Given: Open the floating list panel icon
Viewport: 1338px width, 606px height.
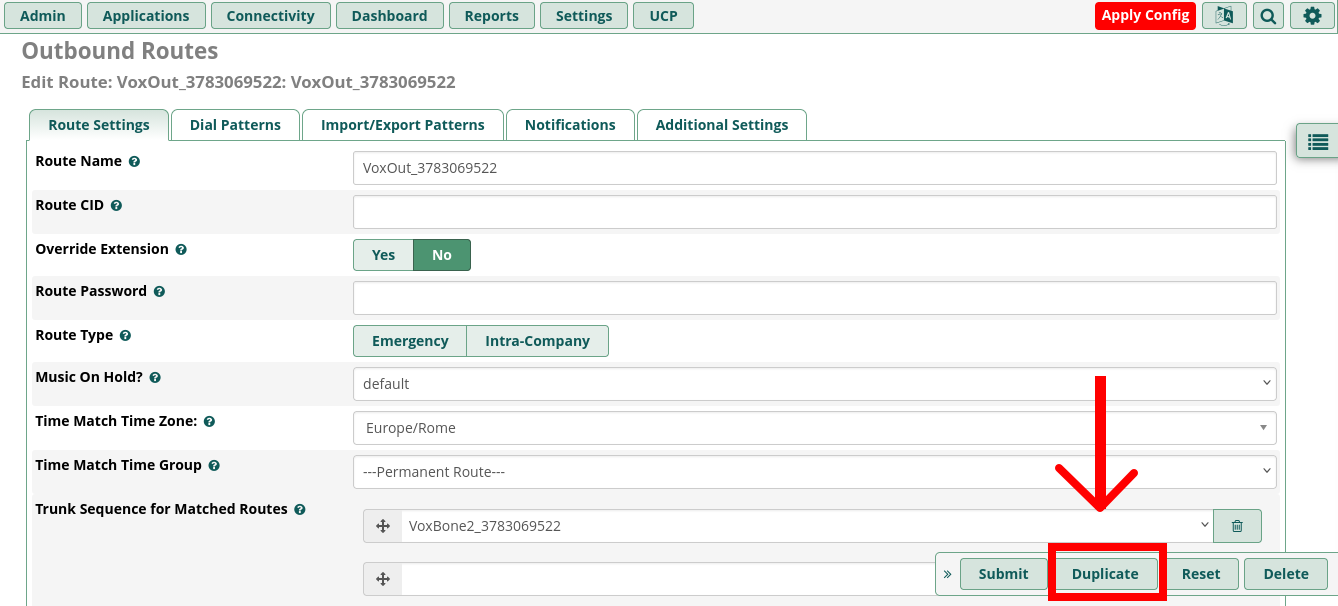Looking at the screenshot, I should [1317, 142].
